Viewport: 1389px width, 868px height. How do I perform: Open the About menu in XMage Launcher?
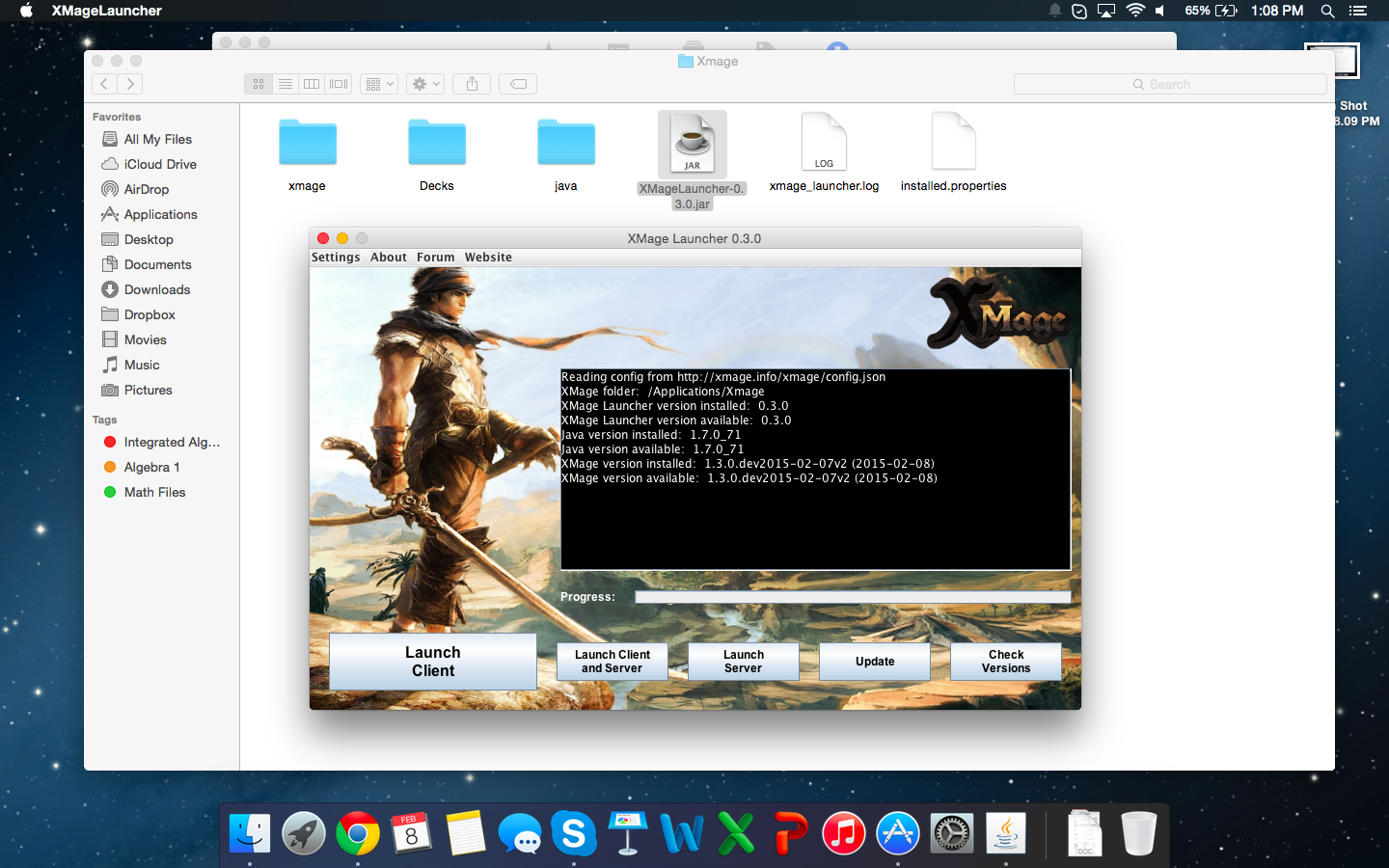[x=389, y=258]
